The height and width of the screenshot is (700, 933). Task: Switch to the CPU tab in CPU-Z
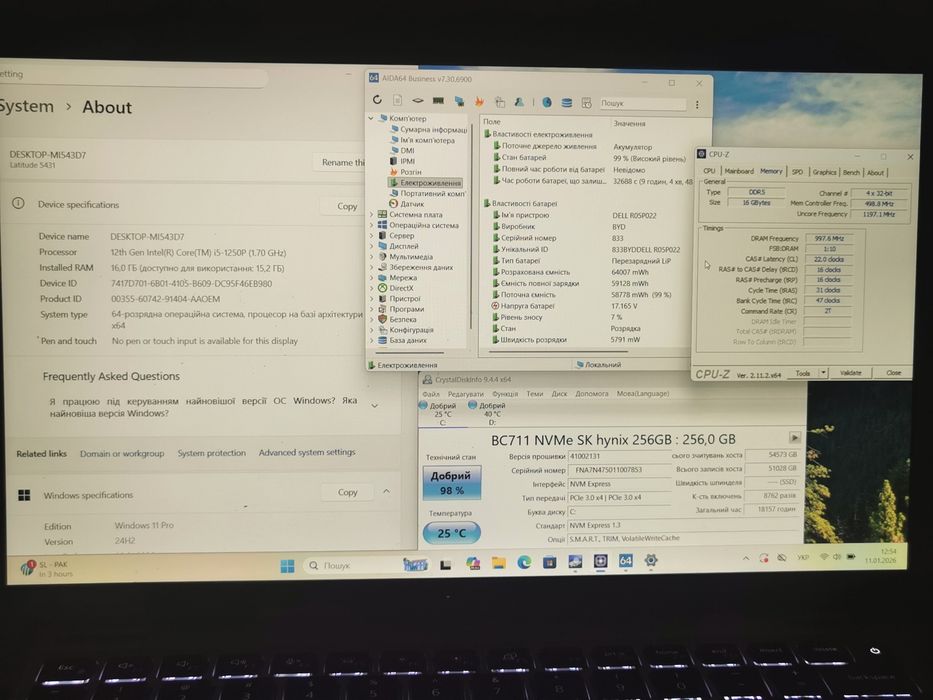[x=709, y=171]
